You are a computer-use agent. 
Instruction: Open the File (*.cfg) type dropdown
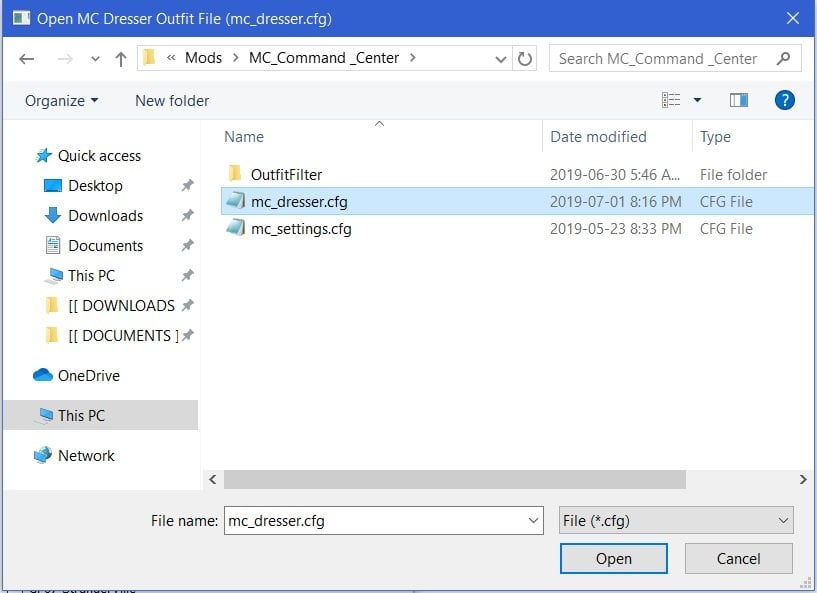click(676, 521)
